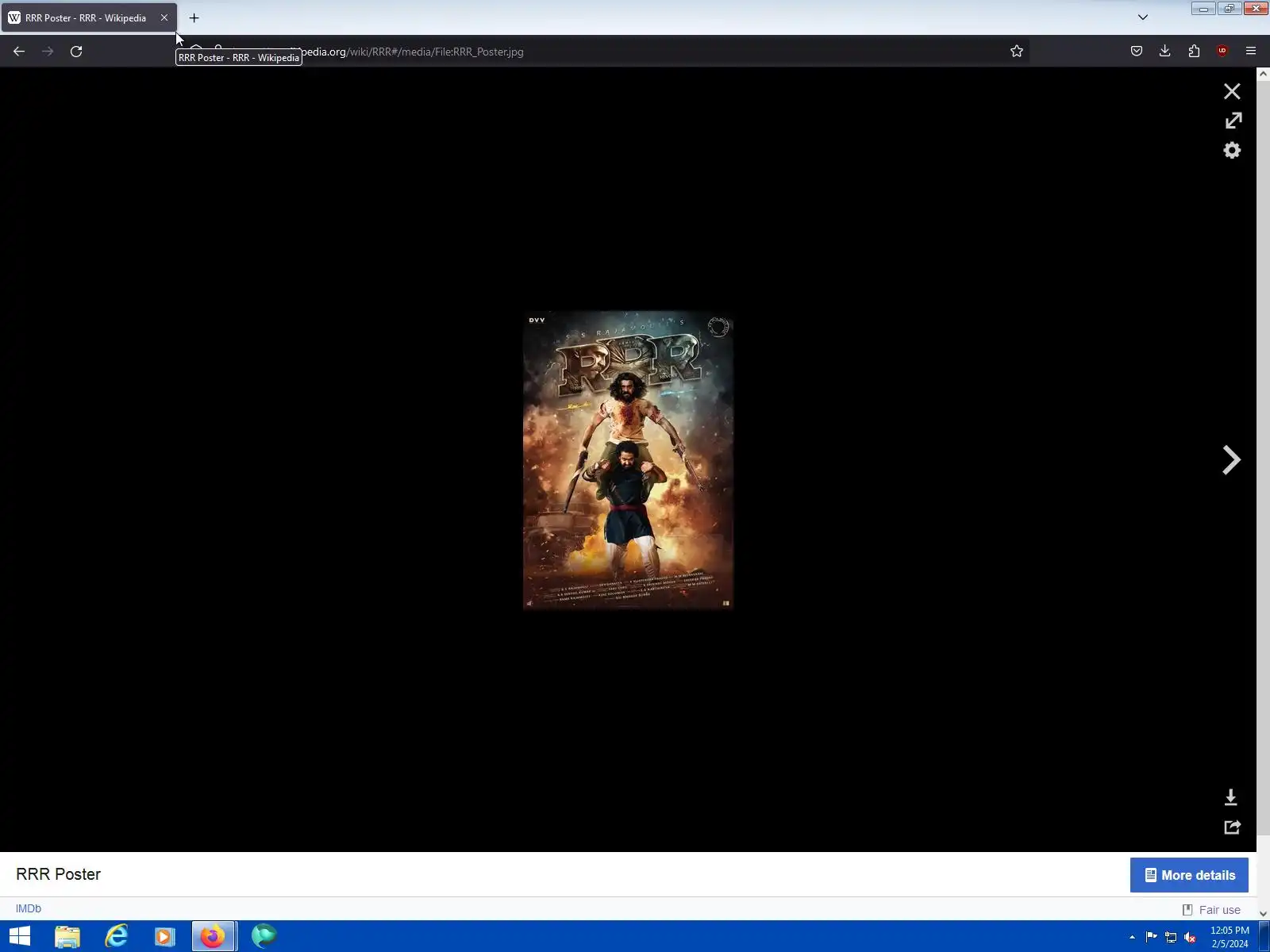
Task: Open the Edge browser taskbar icon
Action: click(264, 936)
